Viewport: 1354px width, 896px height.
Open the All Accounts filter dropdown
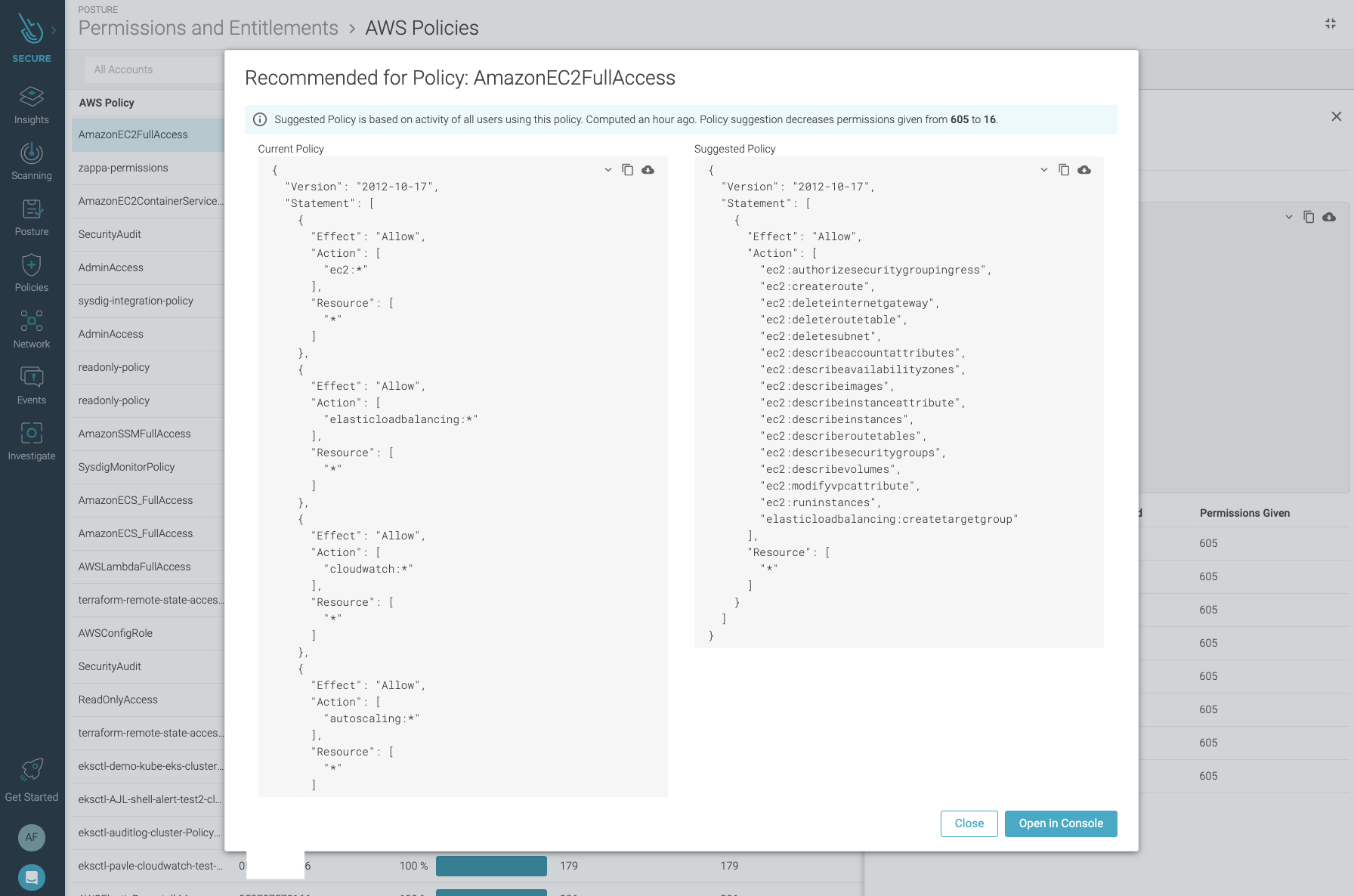(154, 70)
